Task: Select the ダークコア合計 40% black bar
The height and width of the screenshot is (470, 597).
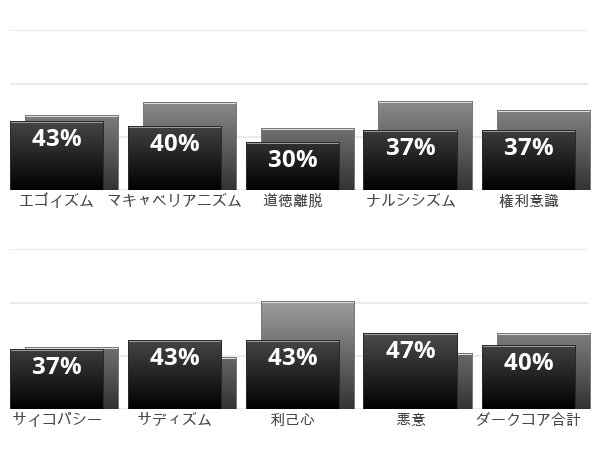Action: 529,377
